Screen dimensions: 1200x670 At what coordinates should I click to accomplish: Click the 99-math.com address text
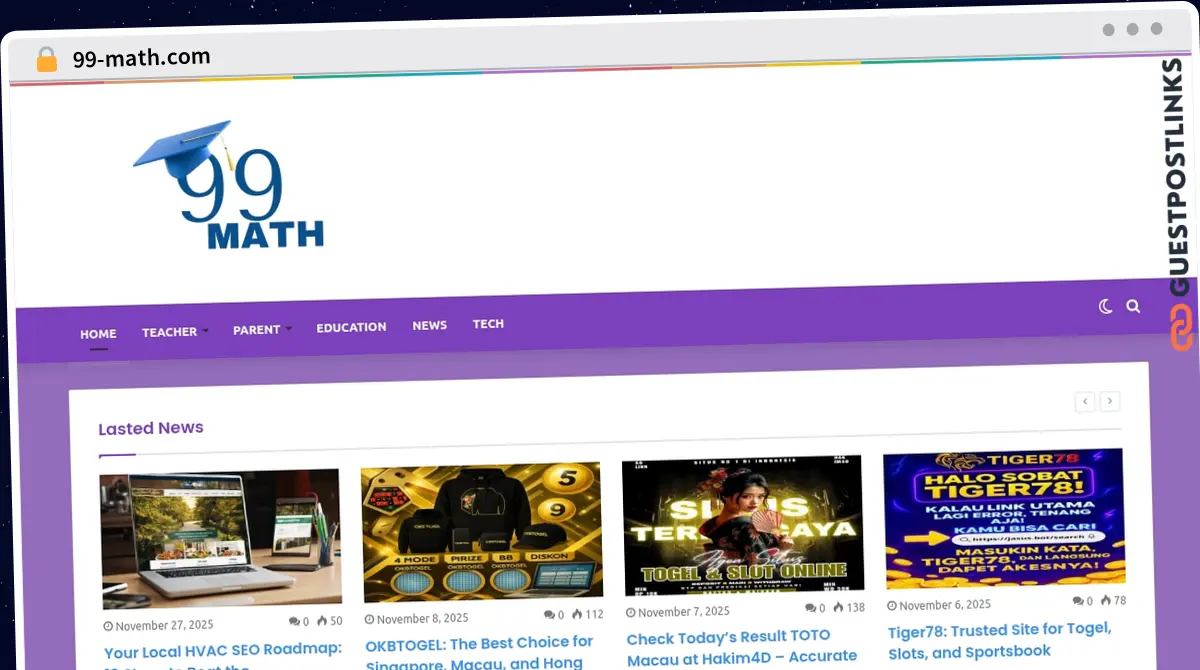pos(141,57)
